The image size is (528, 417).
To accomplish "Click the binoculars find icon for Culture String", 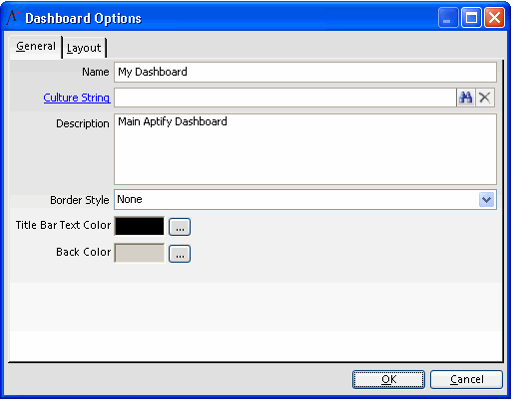I will pyautogui.click(x=466, y=98).
